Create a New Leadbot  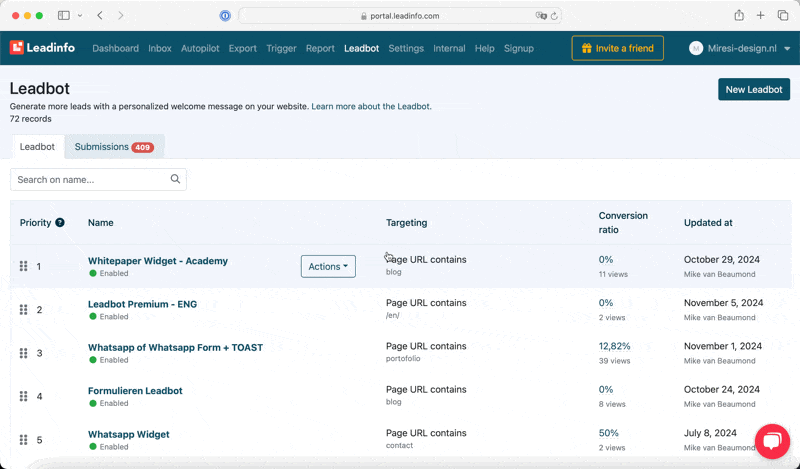[x=754, y=89]
